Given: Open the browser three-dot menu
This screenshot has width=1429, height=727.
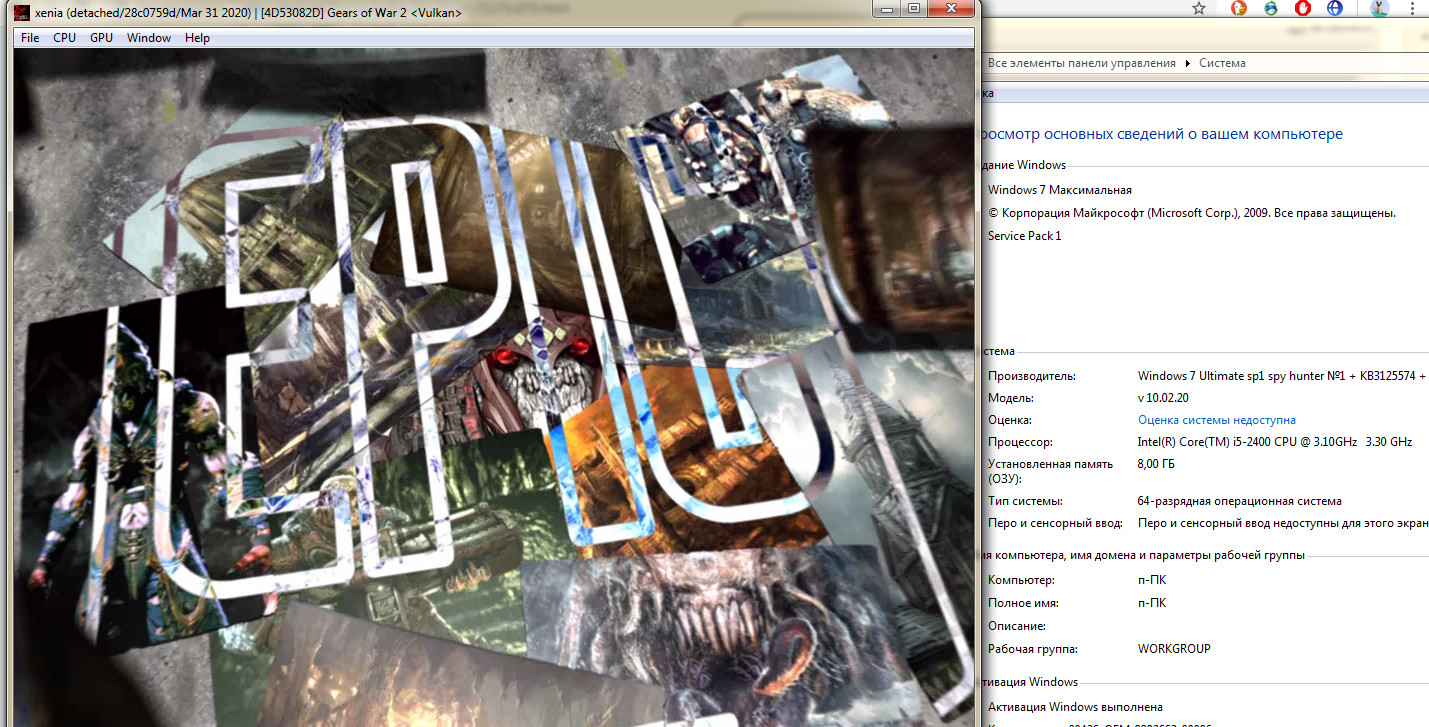Looking at the screenshot, I should (1414, 8).
